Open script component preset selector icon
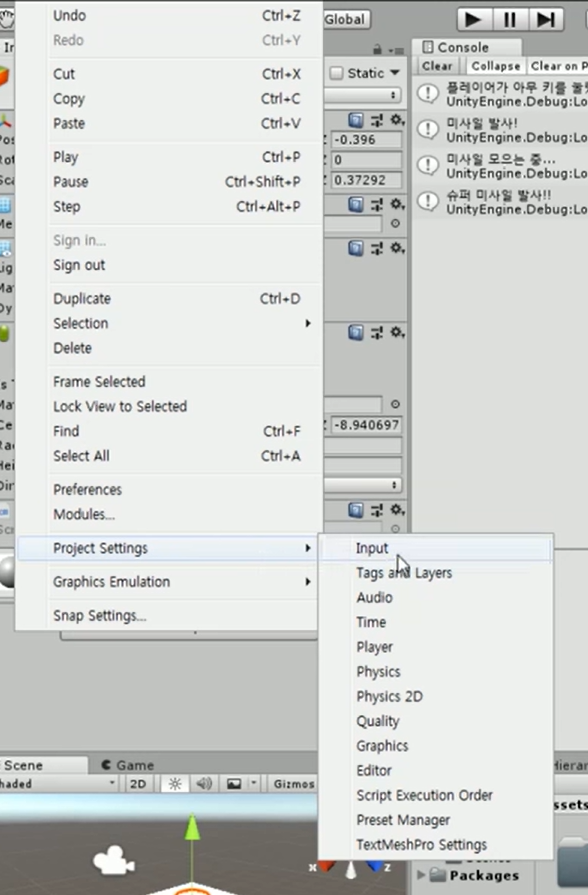This screenshot has height=895, width=588. (377, 510)
